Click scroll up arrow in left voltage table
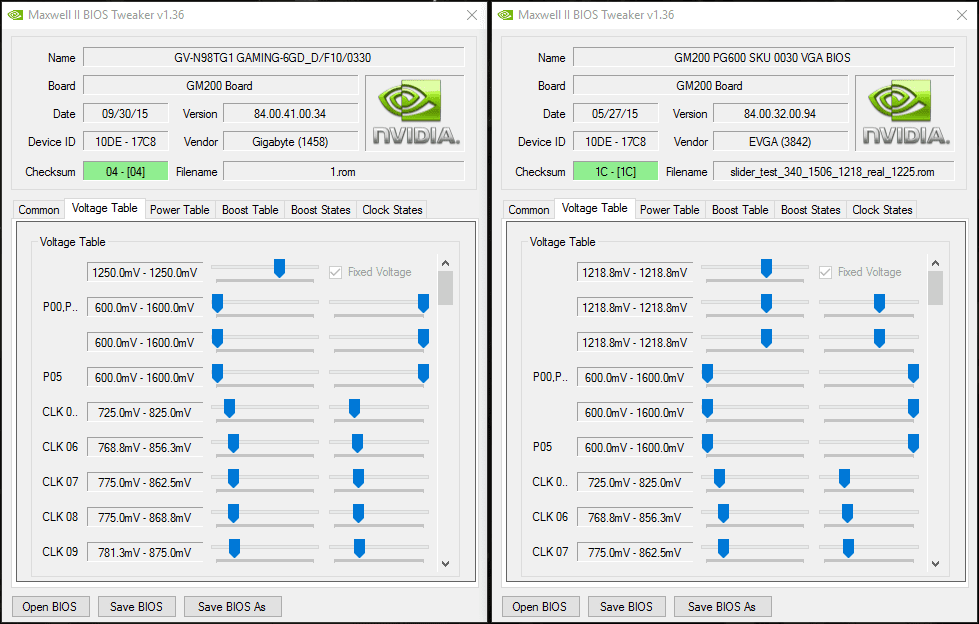This screenshot has width=979, height=624. [x=445, y=263]
